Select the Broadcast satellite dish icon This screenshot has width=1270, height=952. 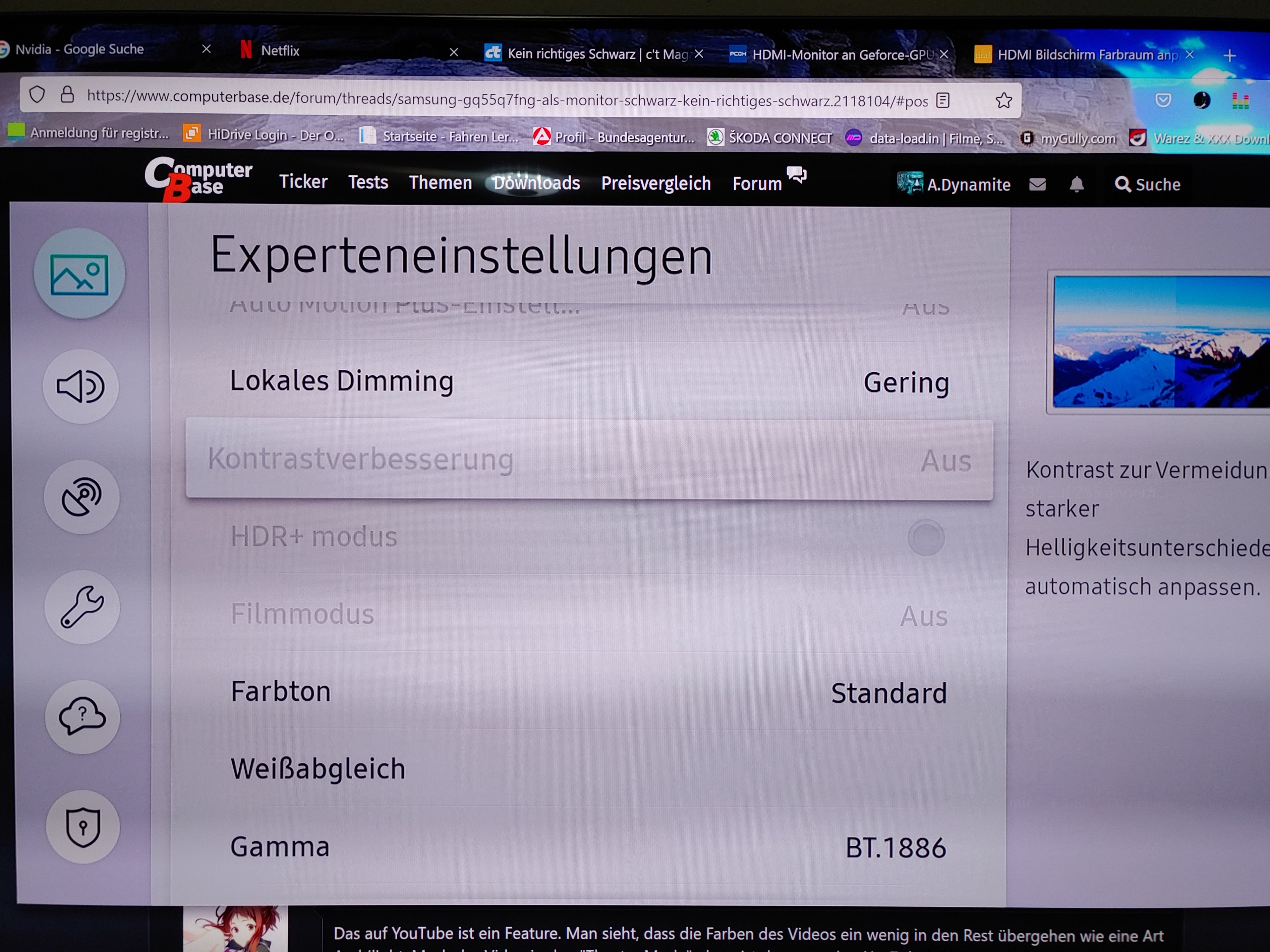[x=82, y=496]
